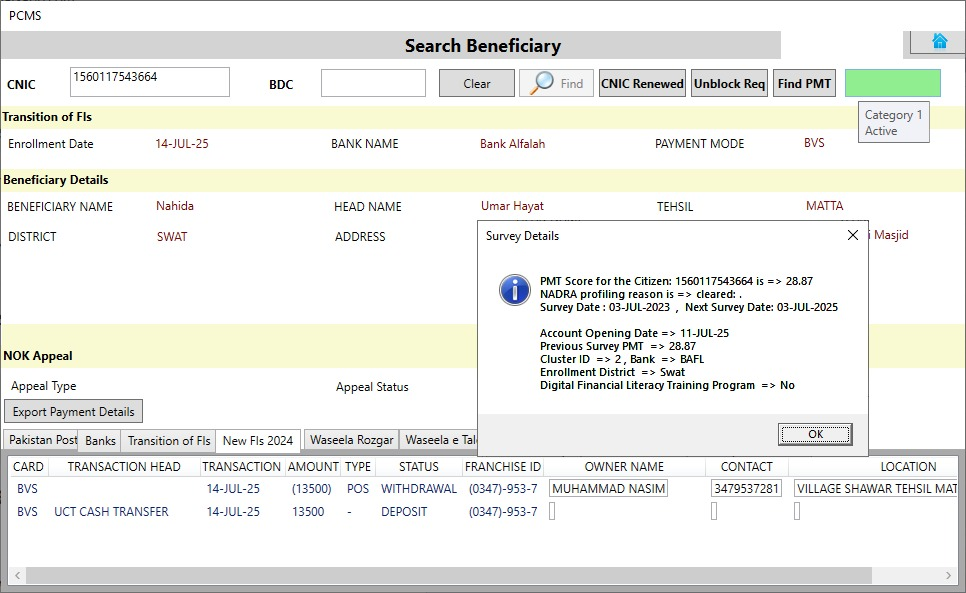Open the Banks tab
The width and height of the screenshot is (966, 593).
point(100,440)
